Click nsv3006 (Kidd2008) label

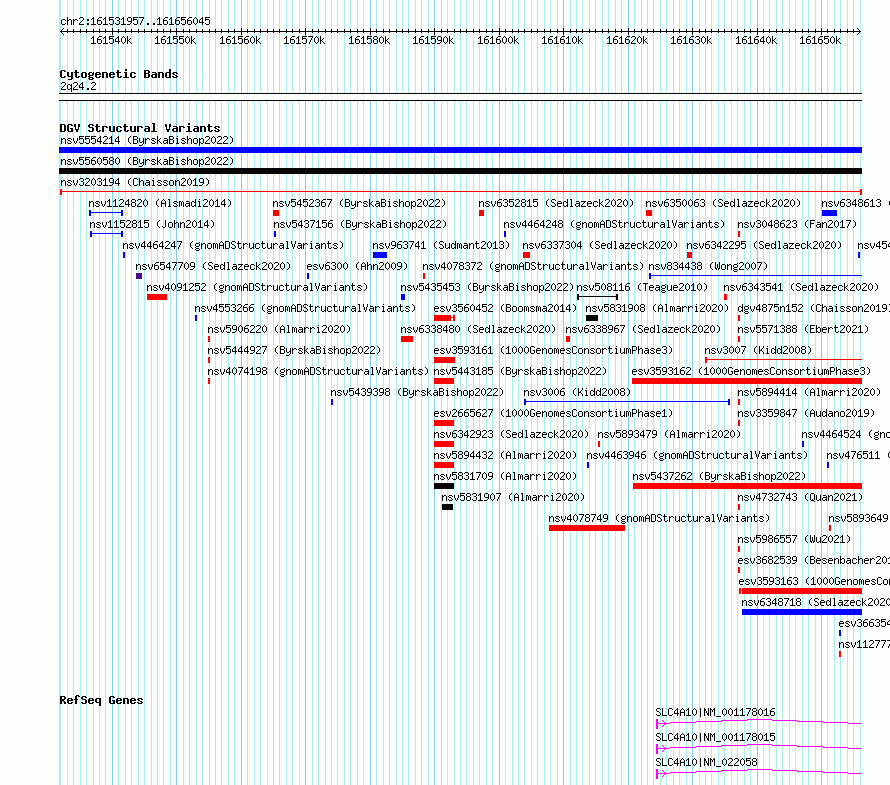point(577,392)
